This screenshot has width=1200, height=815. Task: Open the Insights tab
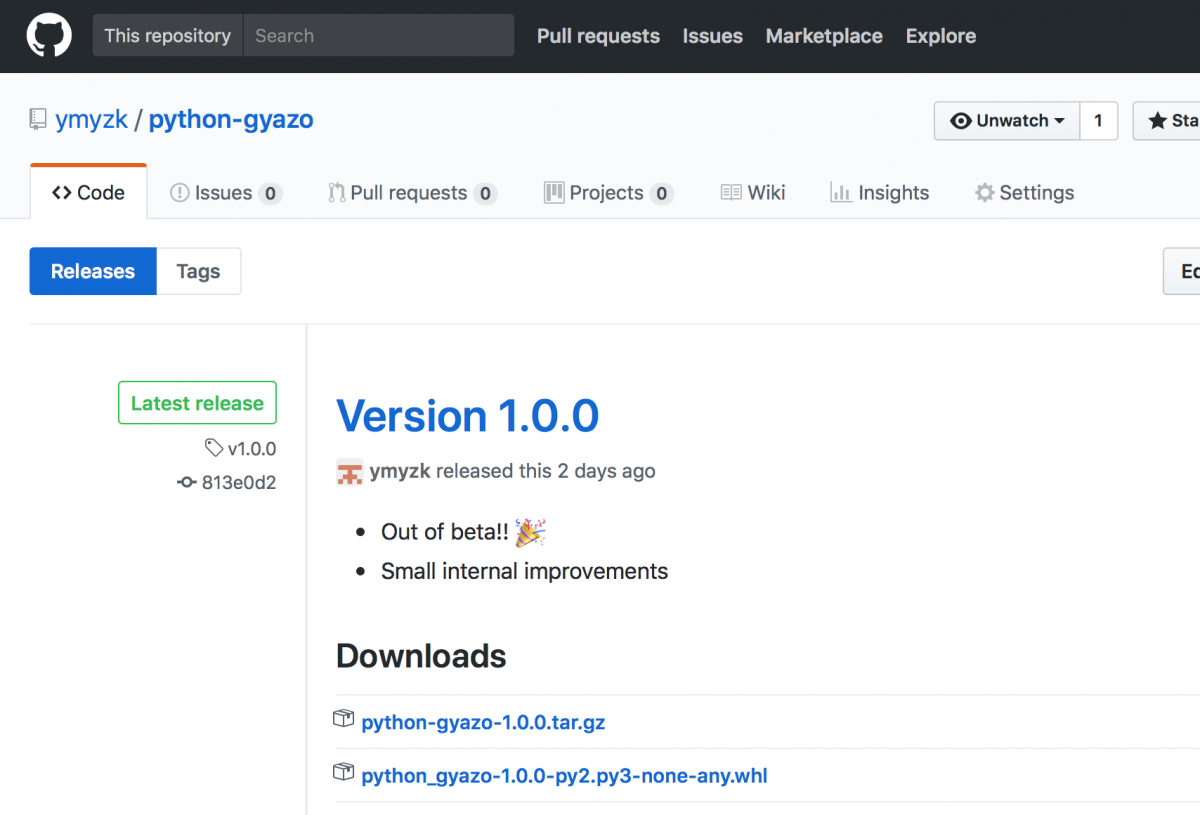[x=892, y=192]
